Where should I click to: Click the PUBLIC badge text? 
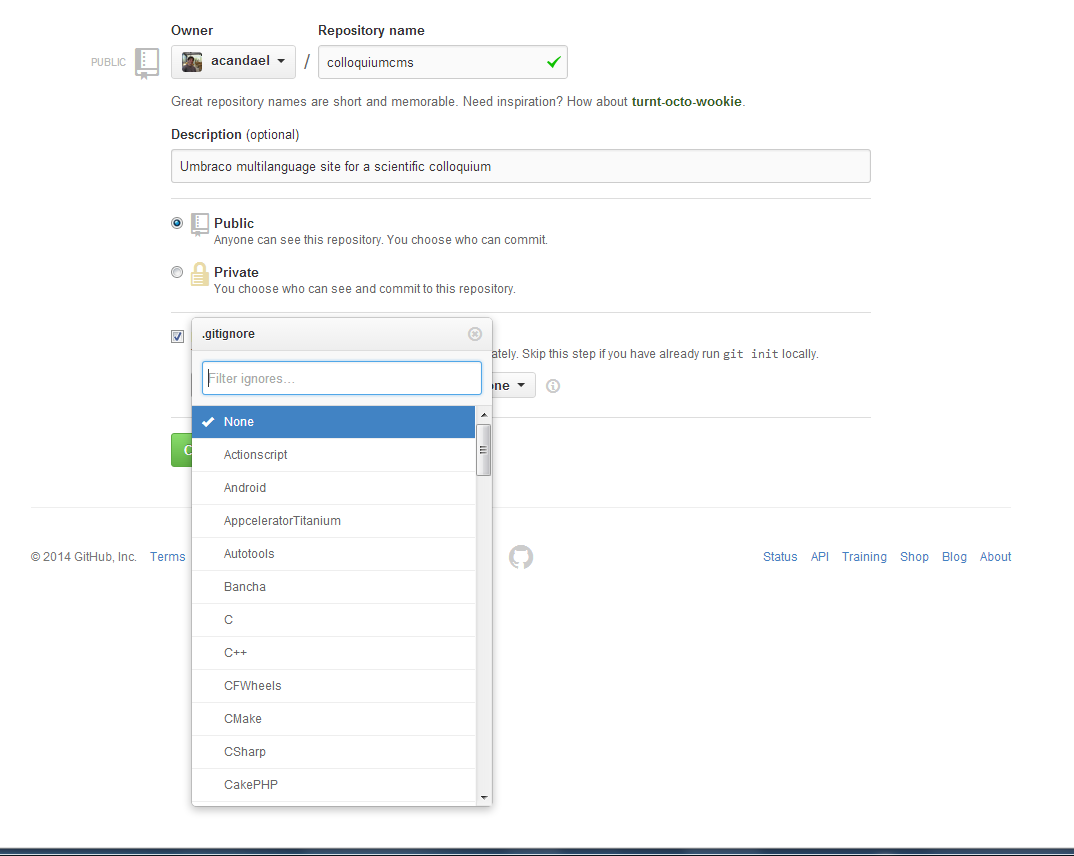point(108,62)
